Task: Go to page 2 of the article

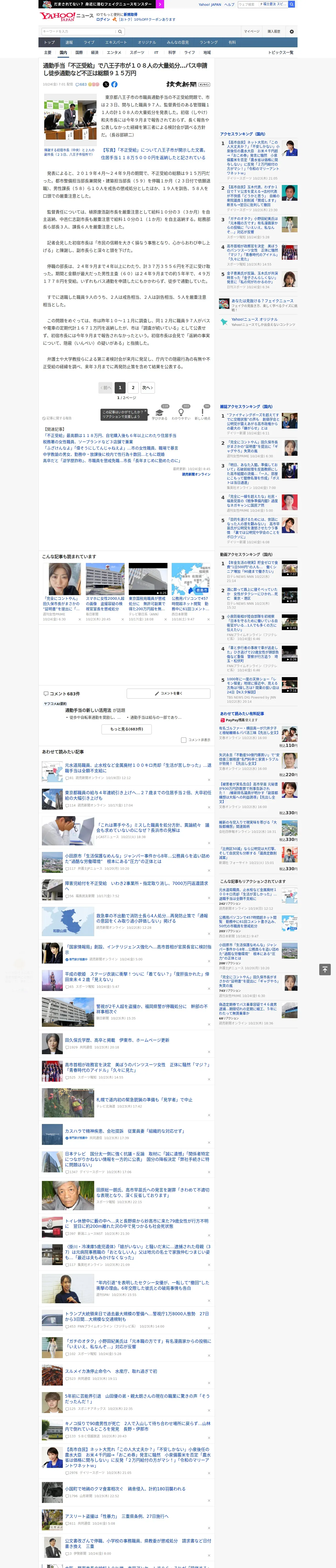Action: tap(133, 388)
